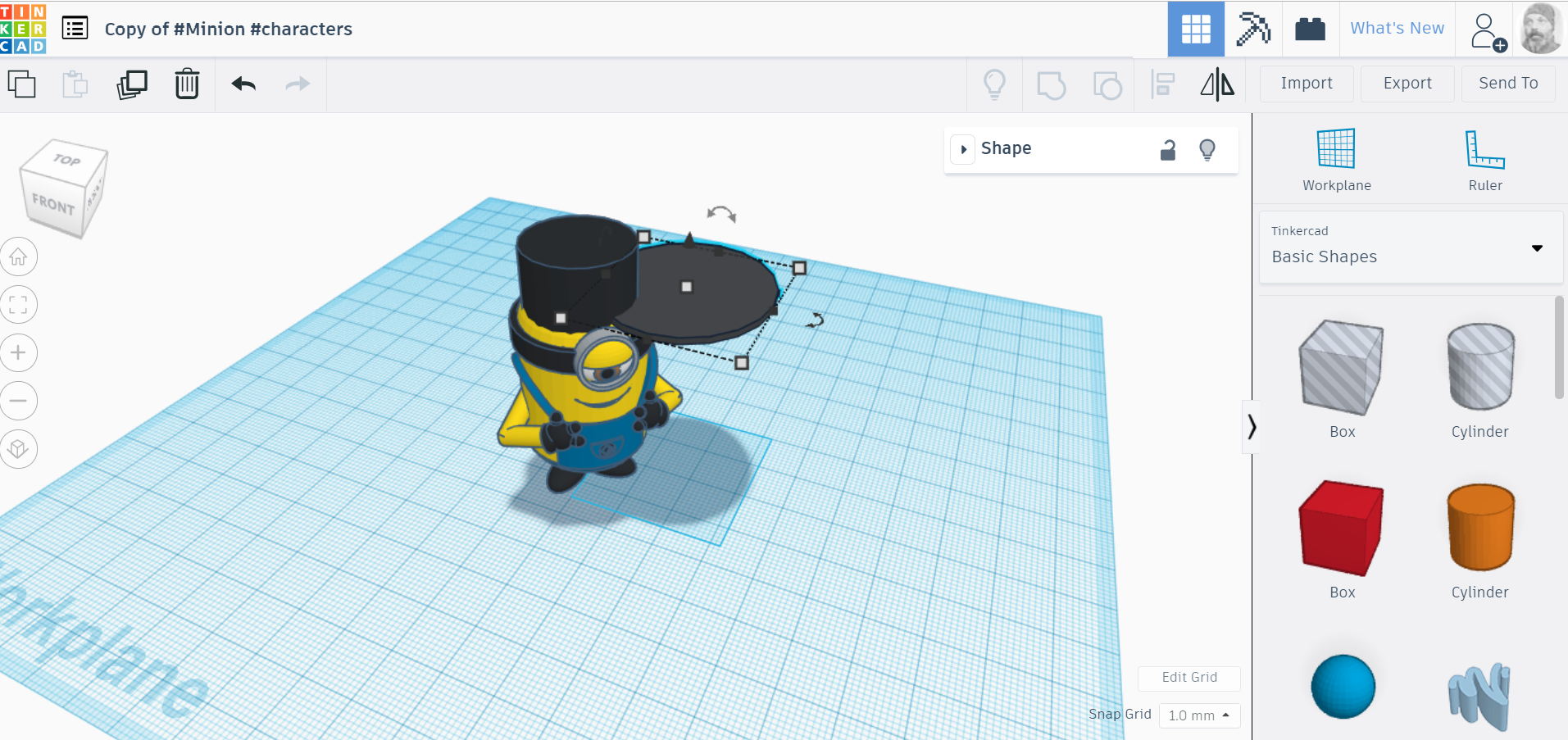Click the FRONT face of view cube
Viewport: 1568px width, 740px height.
(x=54, y=204)
